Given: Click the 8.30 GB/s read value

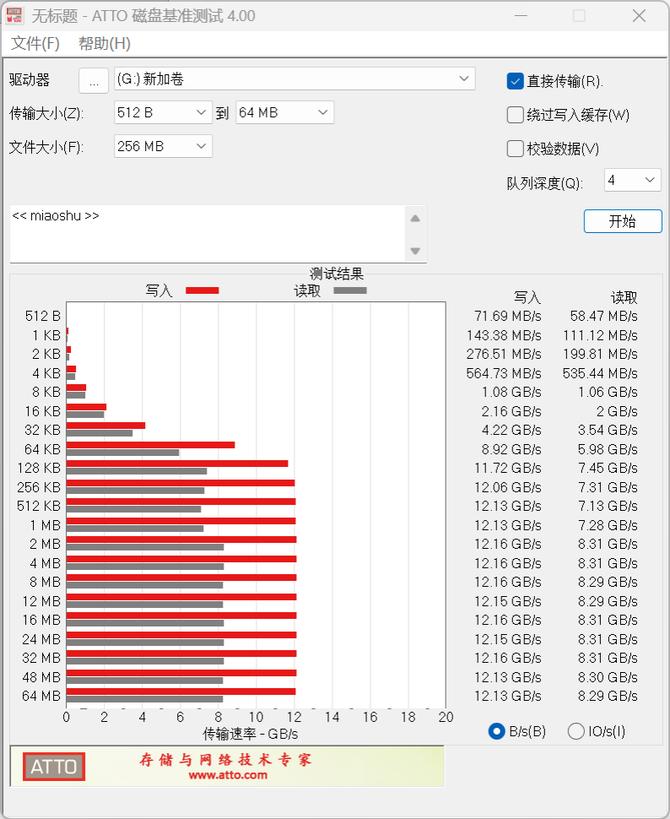Looking at the screenshot, I should [608, 677].
